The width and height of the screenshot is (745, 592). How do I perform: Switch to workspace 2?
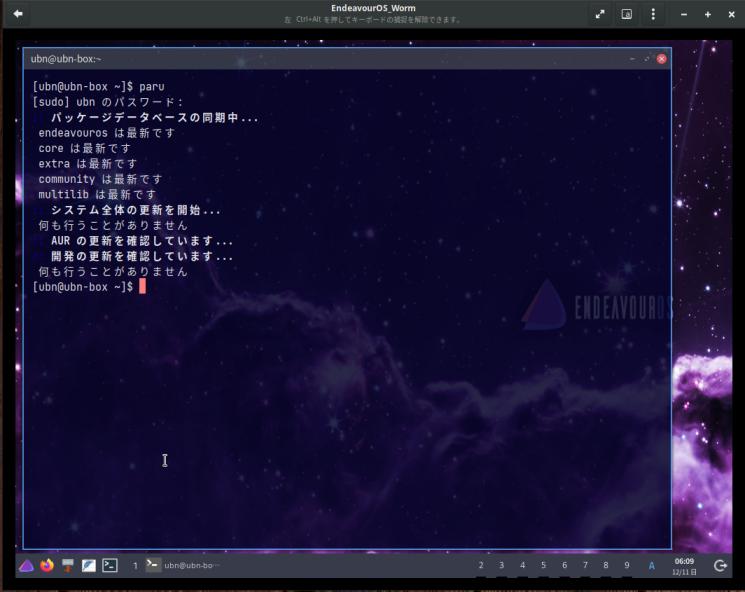[481, 565]
